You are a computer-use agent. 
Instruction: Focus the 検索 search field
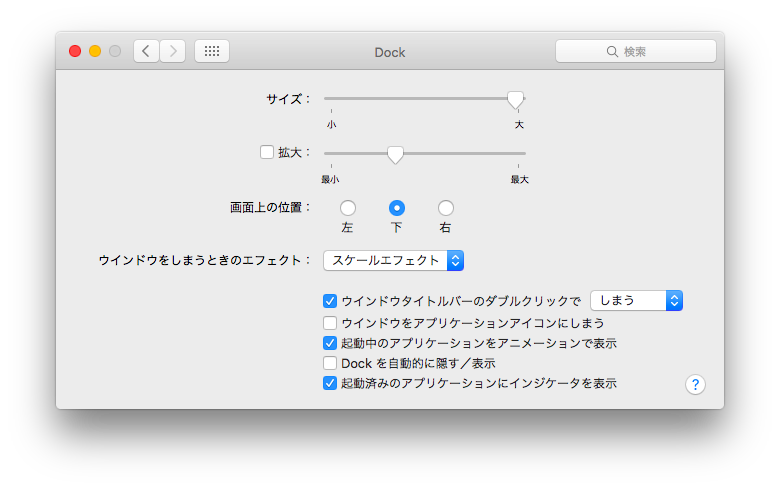click(636, 51)
